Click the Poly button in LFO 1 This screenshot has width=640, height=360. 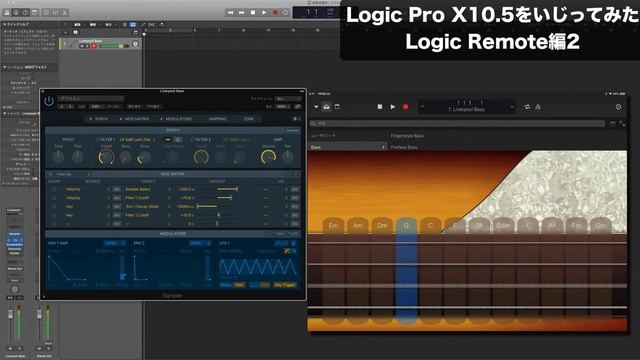[240, 285]
